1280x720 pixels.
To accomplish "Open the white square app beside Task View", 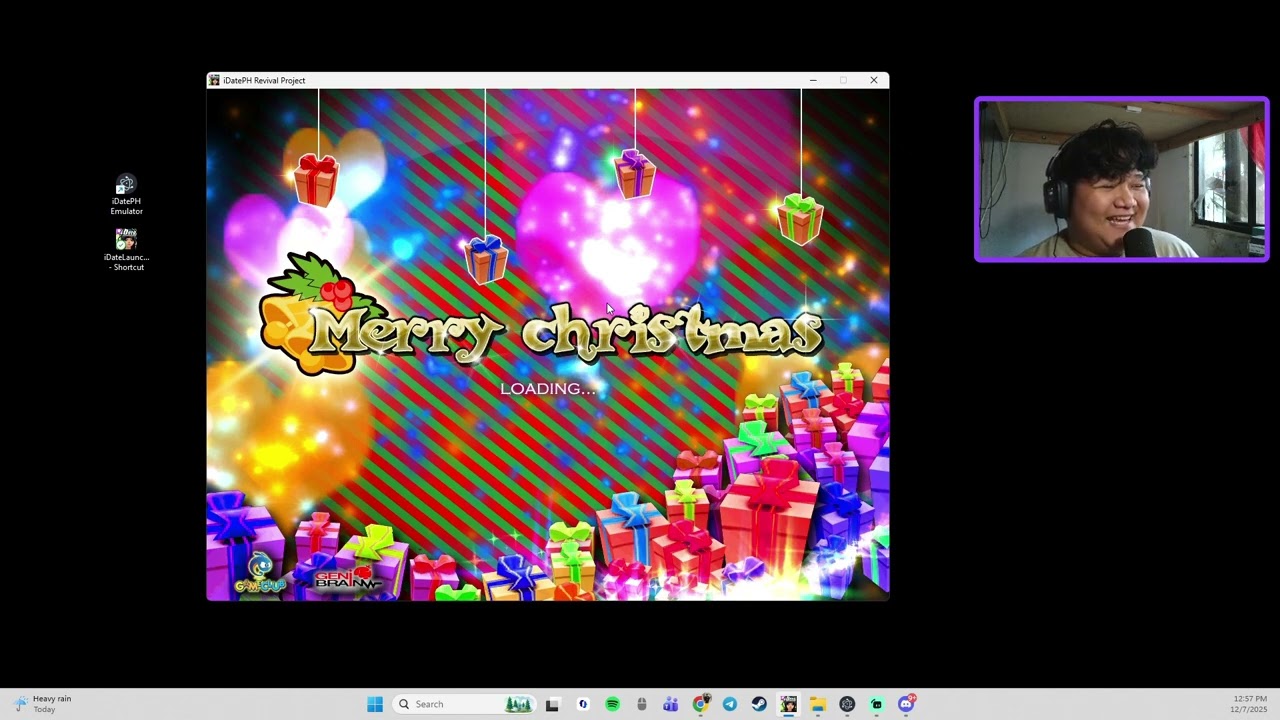I will click(x=583, y=704).
